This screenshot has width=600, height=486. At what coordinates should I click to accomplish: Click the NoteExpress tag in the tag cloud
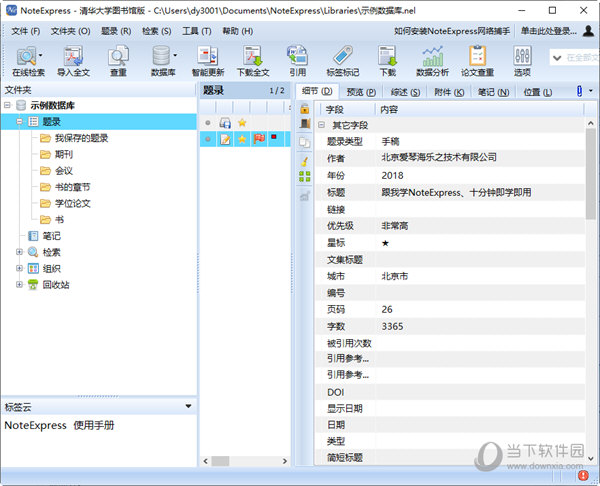click(36, 425)
